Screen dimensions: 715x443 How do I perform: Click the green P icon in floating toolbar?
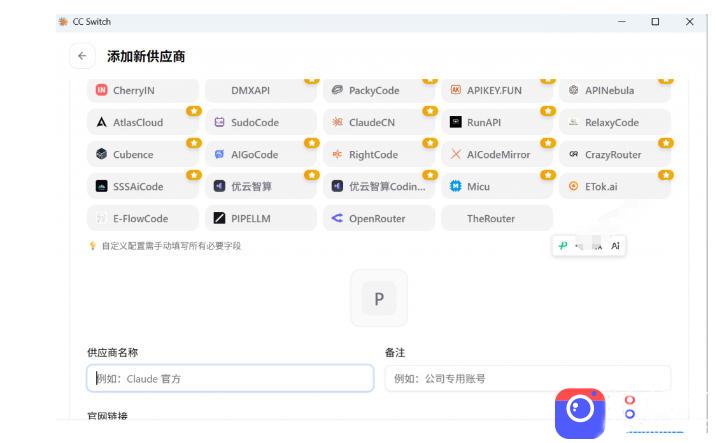pos(563,246)
